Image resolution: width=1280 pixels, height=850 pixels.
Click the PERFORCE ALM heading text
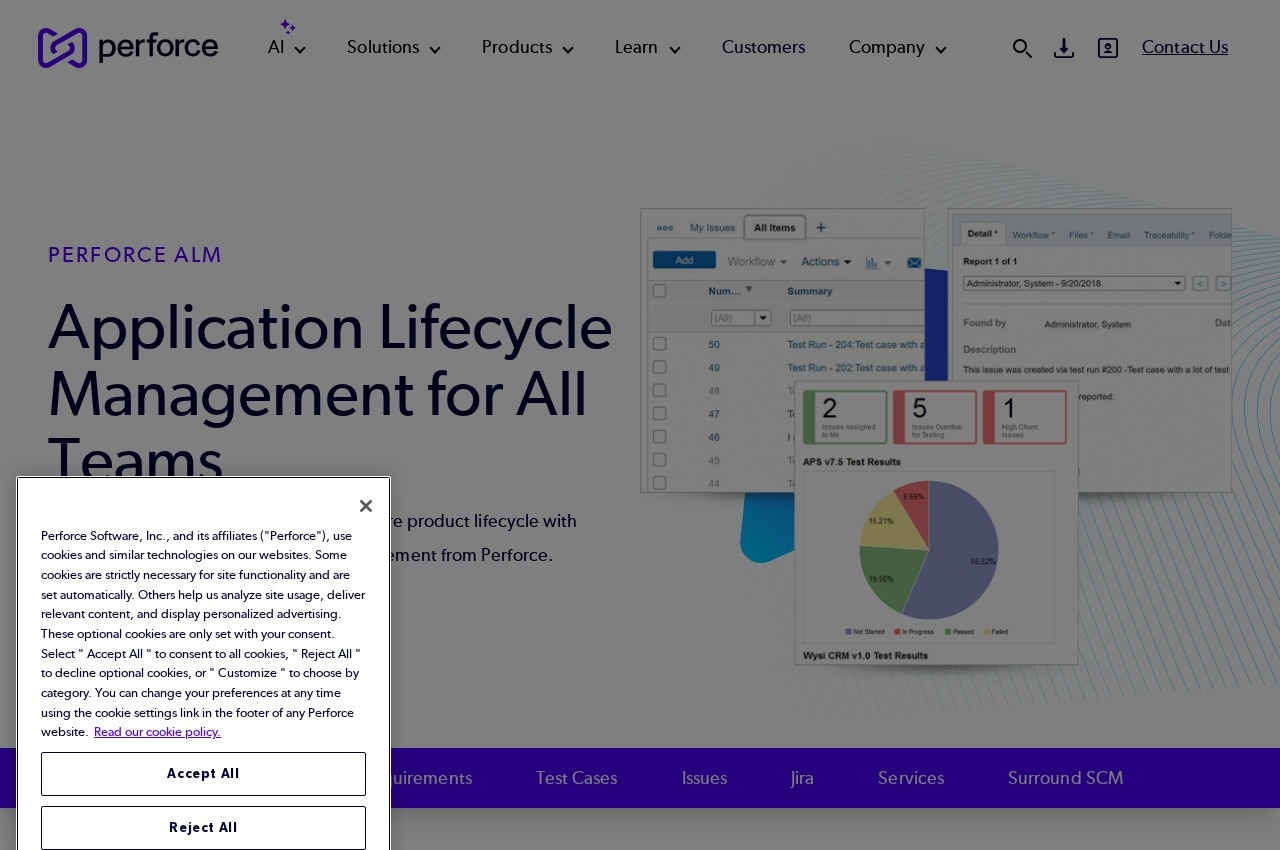click(x=135, y=256)
